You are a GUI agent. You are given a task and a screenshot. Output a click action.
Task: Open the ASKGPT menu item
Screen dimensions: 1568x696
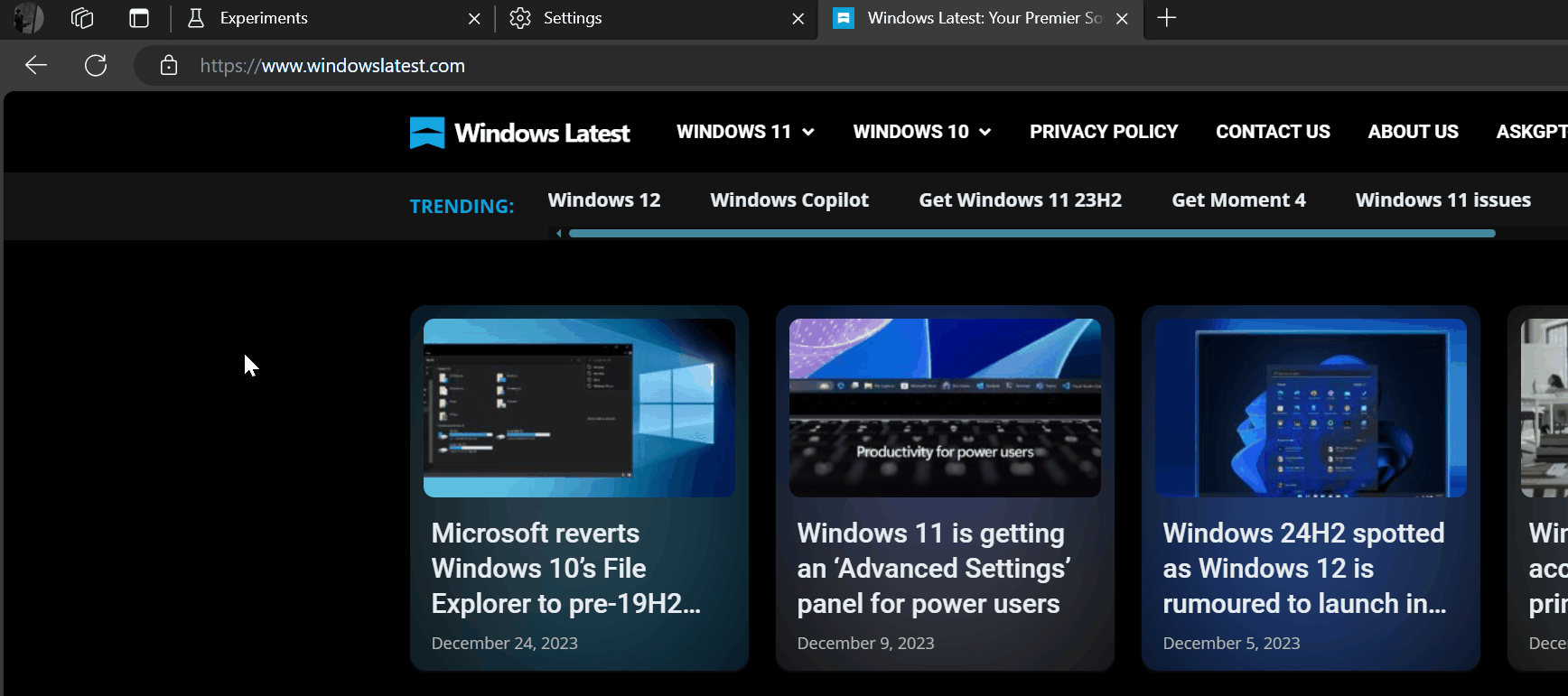(1532, 132)
